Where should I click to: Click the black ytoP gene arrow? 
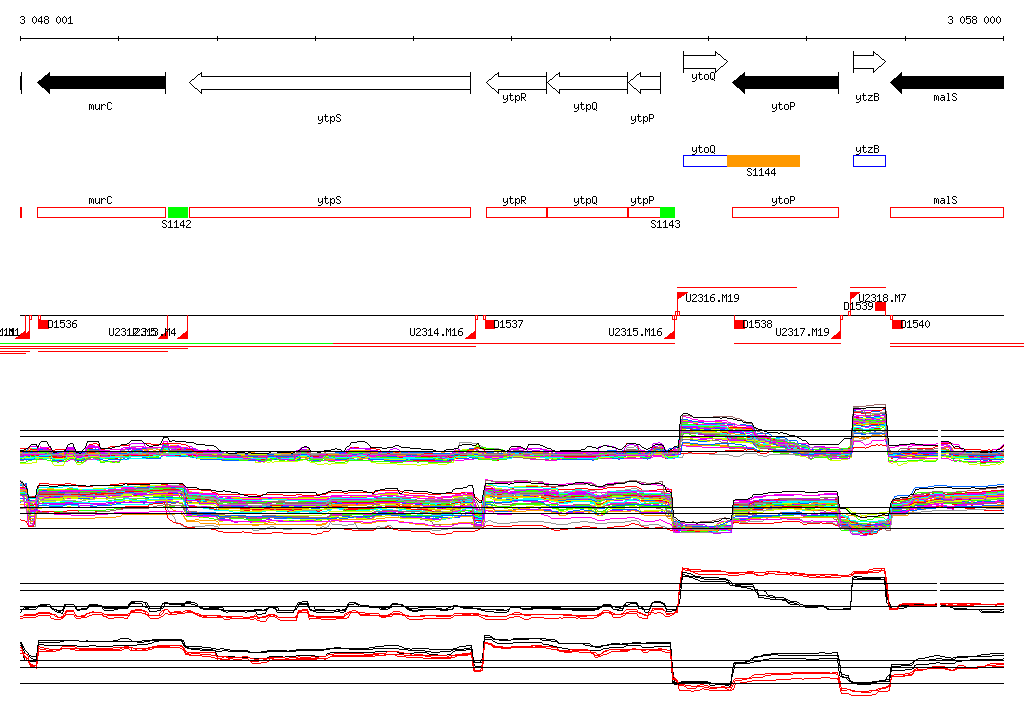pos(785,83)
